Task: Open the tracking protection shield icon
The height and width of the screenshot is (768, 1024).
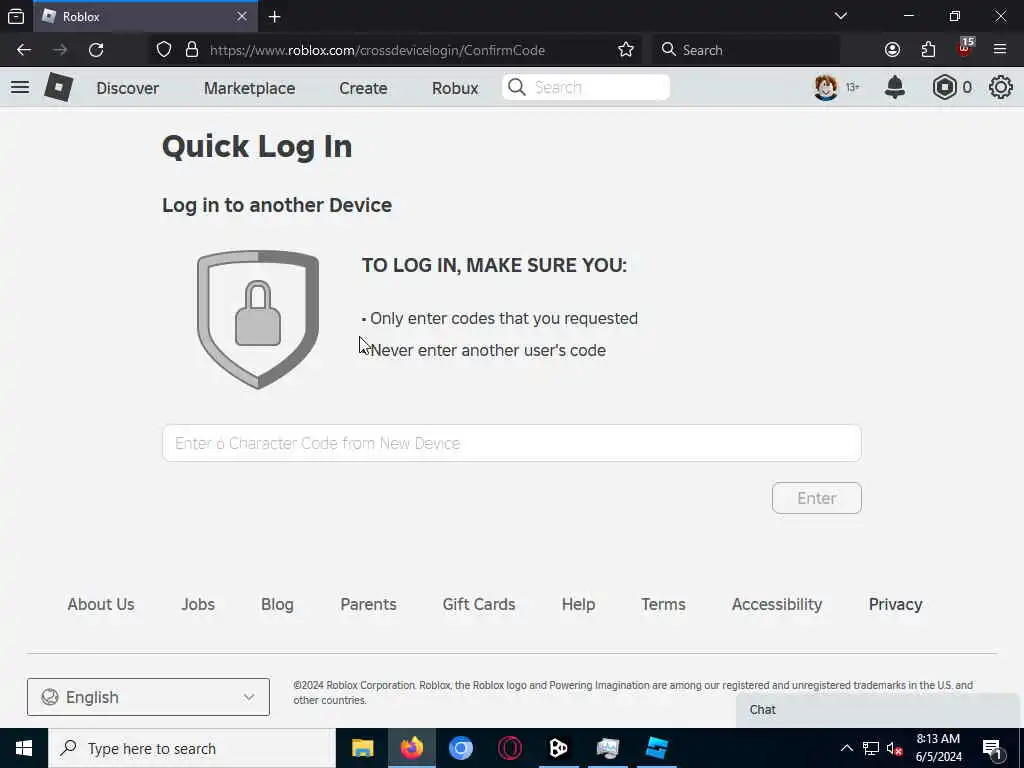Action: (x=164, y=50)
